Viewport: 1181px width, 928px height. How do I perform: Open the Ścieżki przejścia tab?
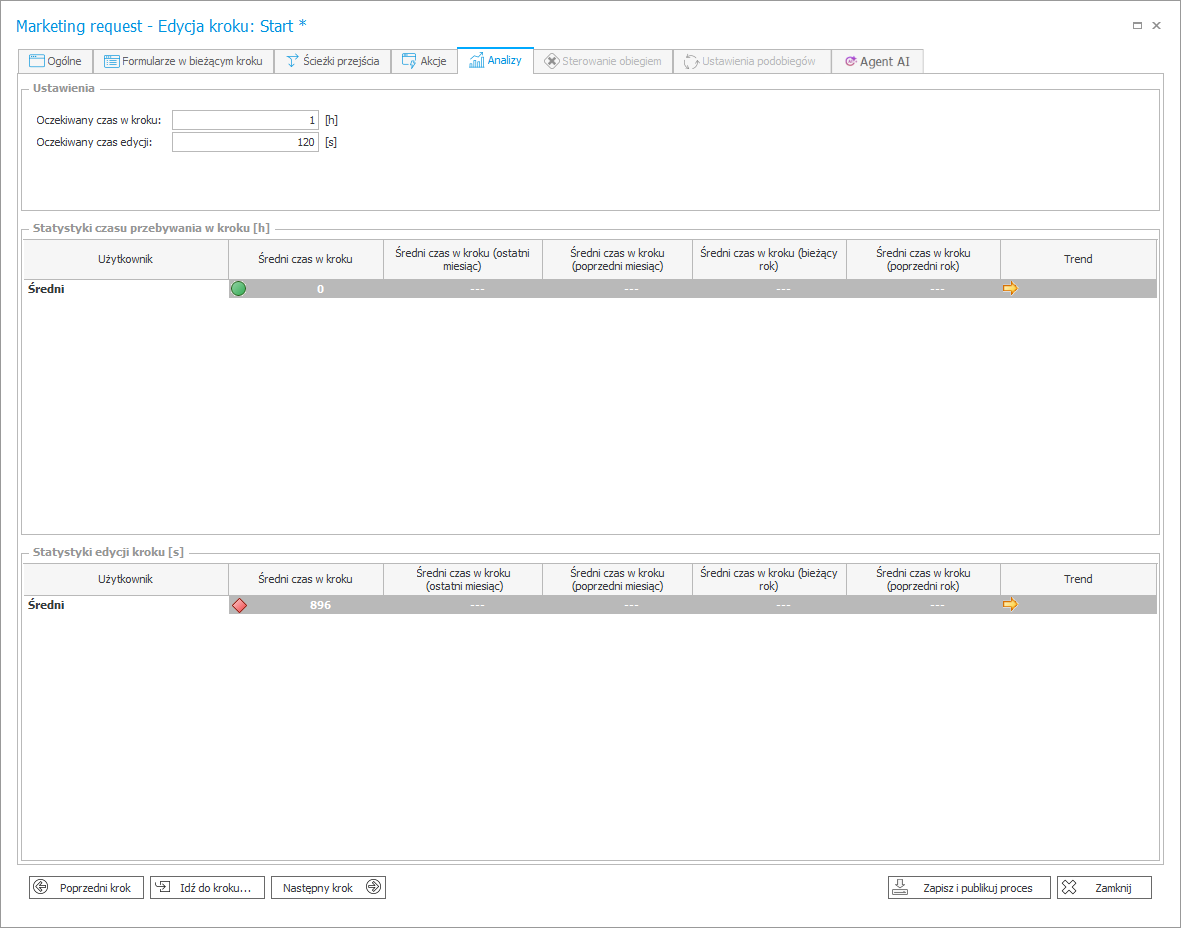click(332, 61)
